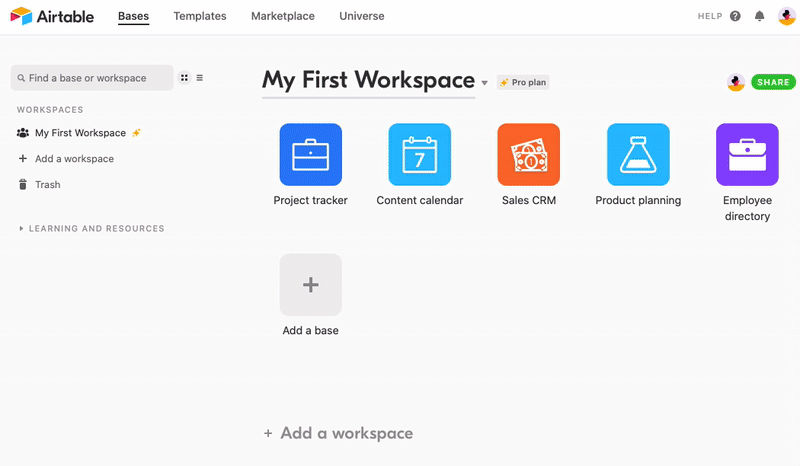
Task: Open the Bases tab
Action: [133, 16]
